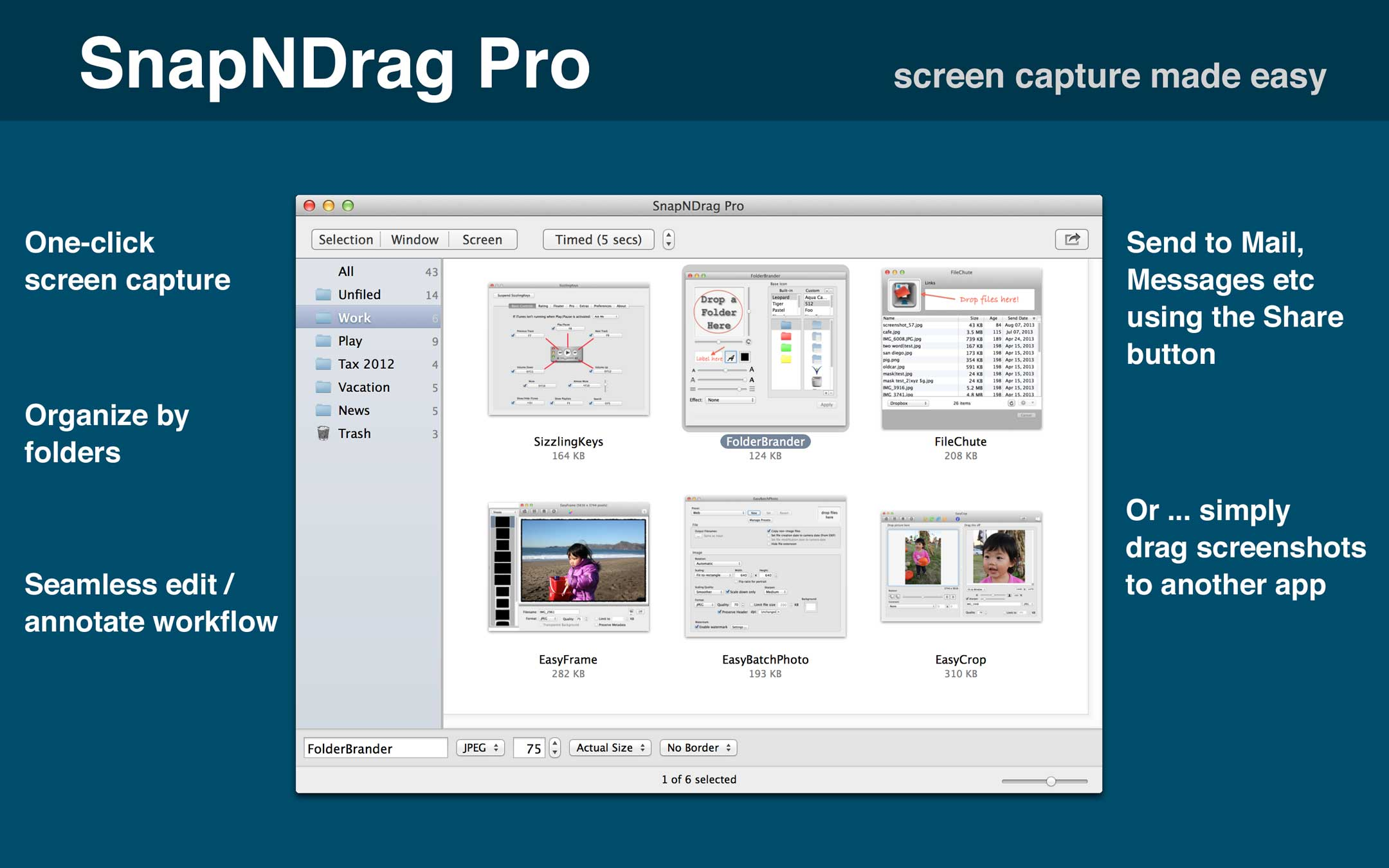Click the thumbnail zoom slider

1051,781
